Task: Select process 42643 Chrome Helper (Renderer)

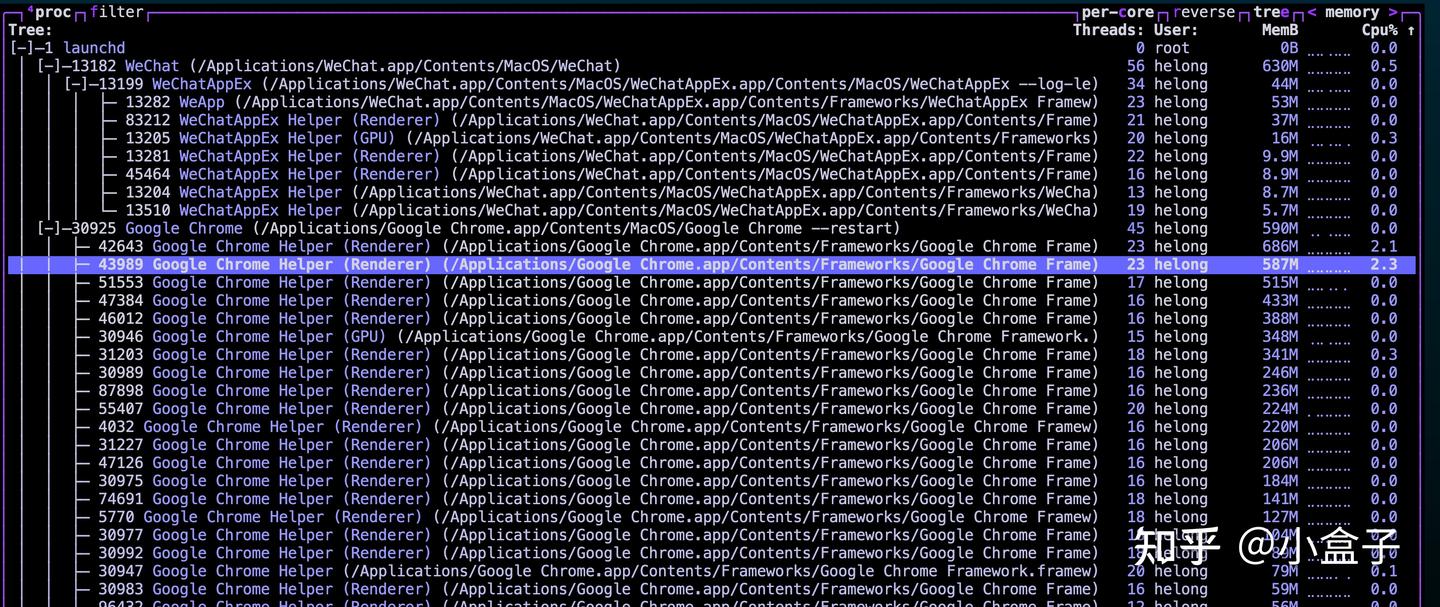Action: tap(712, 246)
